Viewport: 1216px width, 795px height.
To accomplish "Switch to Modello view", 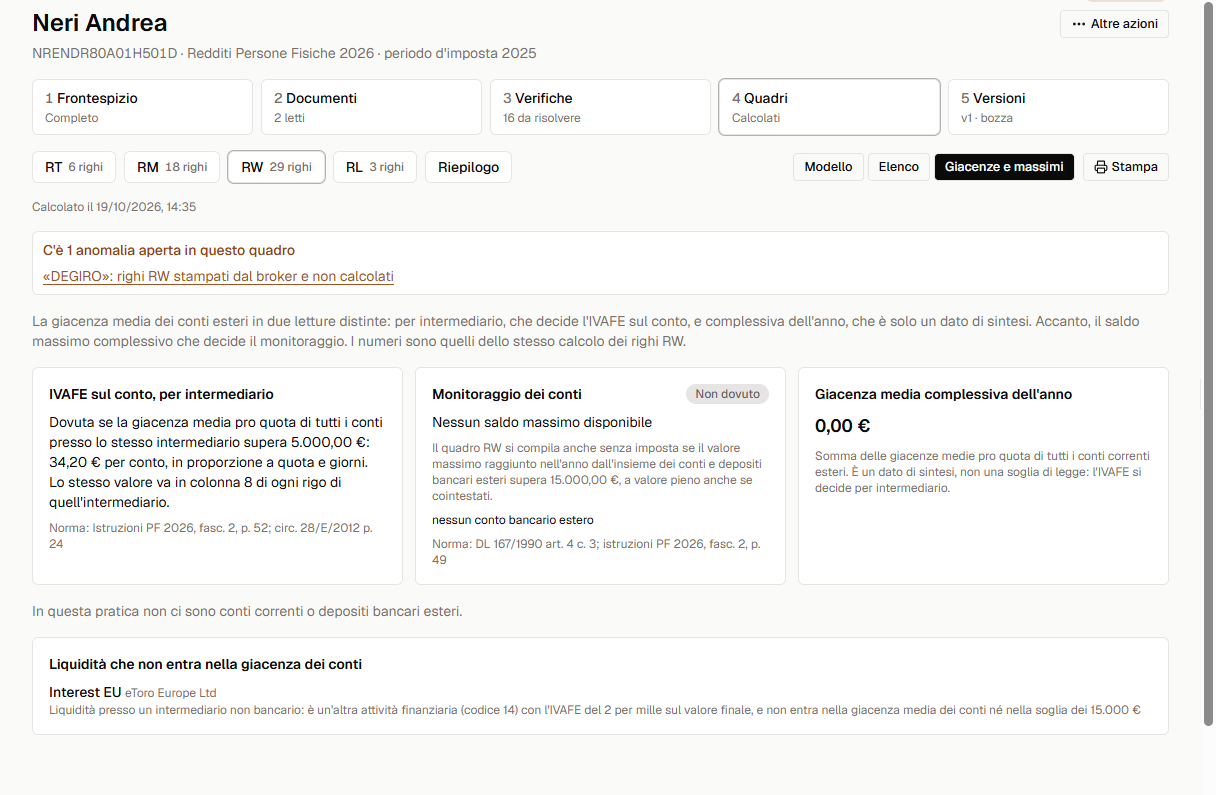I will pos(829,167).
